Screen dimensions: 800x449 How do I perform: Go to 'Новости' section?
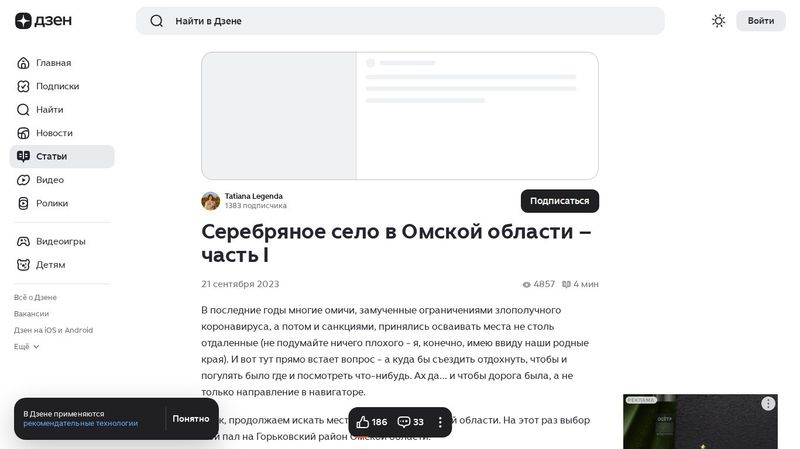pyautogui.click(x=54, y=133)
